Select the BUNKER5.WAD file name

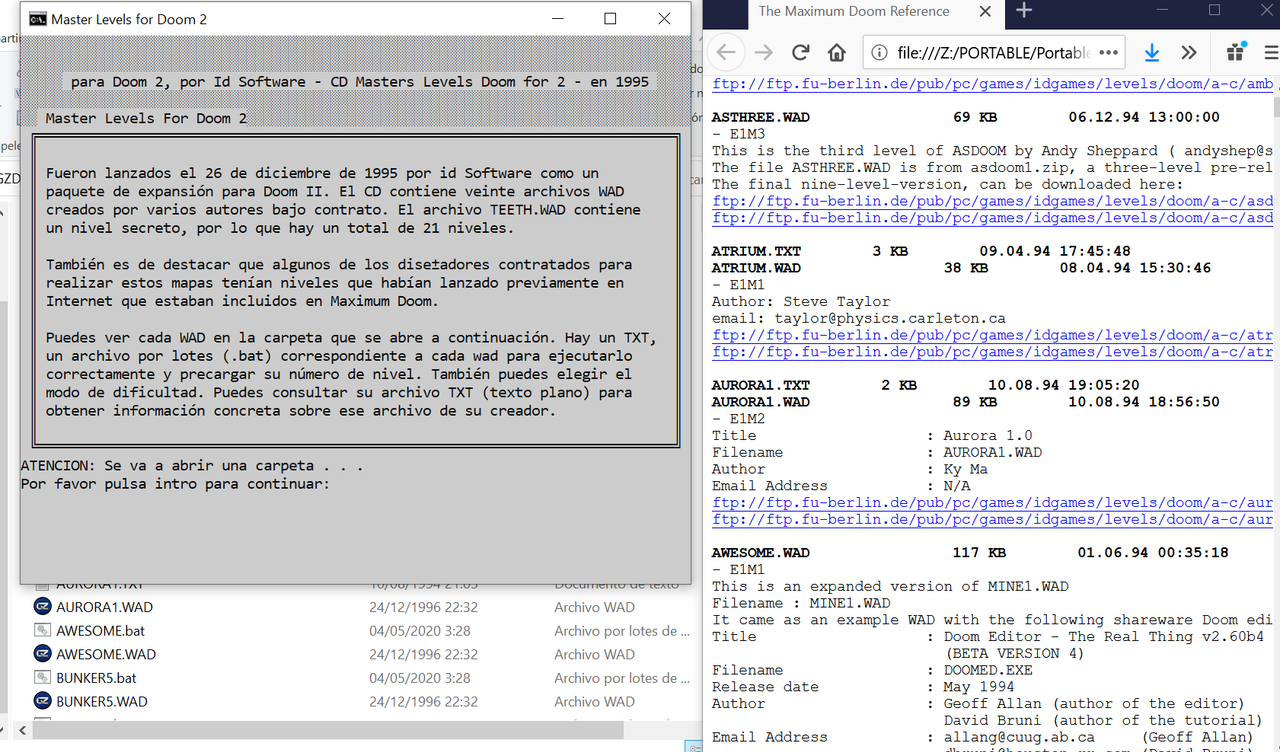(102, 701)
